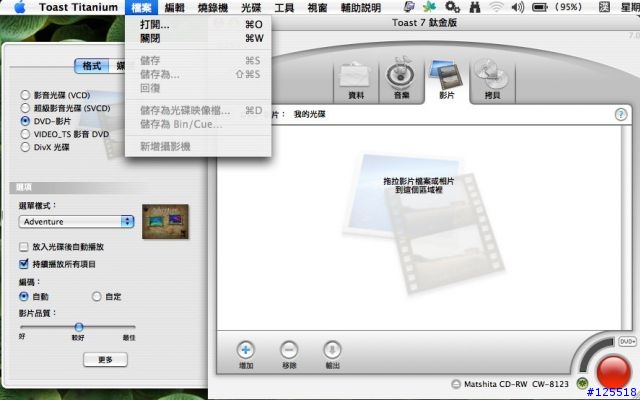
Task: Select the Video tab filmstrip icon
Action: 446,73
